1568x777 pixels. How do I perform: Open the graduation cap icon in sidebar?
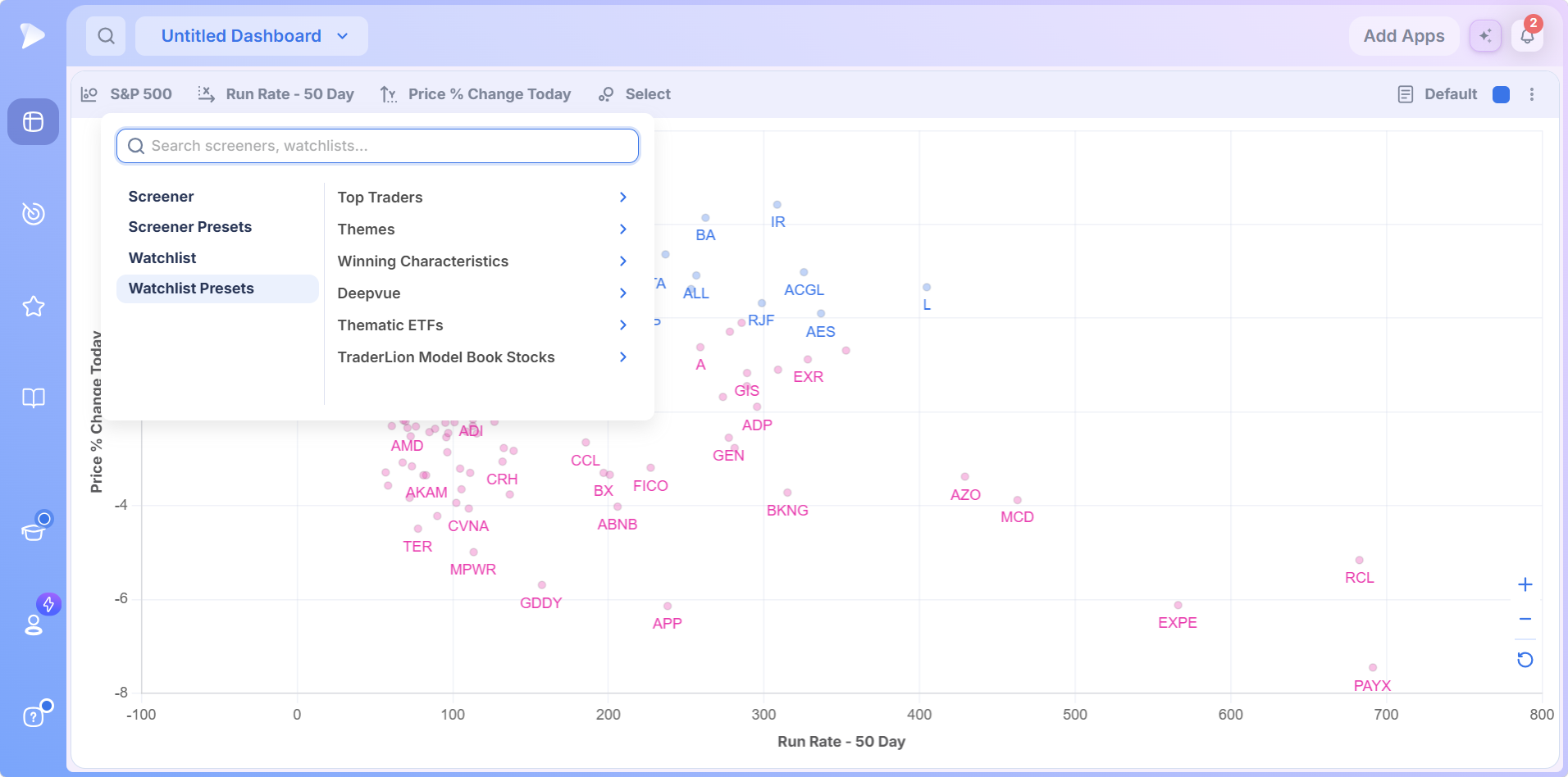[33, 532]
